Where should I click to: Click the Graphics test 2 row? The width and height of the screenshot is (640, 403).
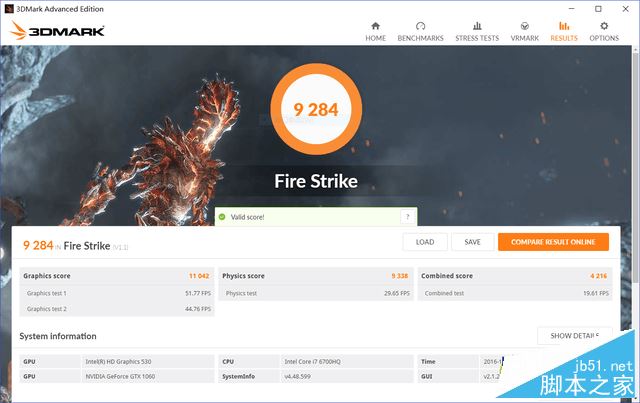pyautogui.click(x=117, y=309)
